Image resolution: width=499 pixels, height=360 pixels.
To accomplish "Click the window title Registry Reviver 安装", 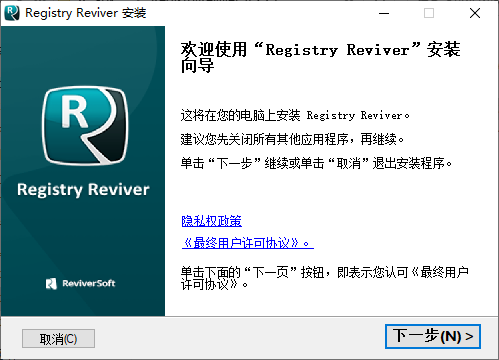I will [86, 13].
